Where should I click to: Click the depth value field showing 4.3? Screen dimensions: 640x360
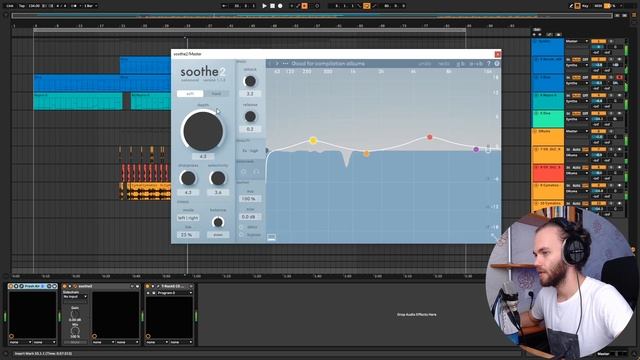pyautogui.click(x=203, y=156)
